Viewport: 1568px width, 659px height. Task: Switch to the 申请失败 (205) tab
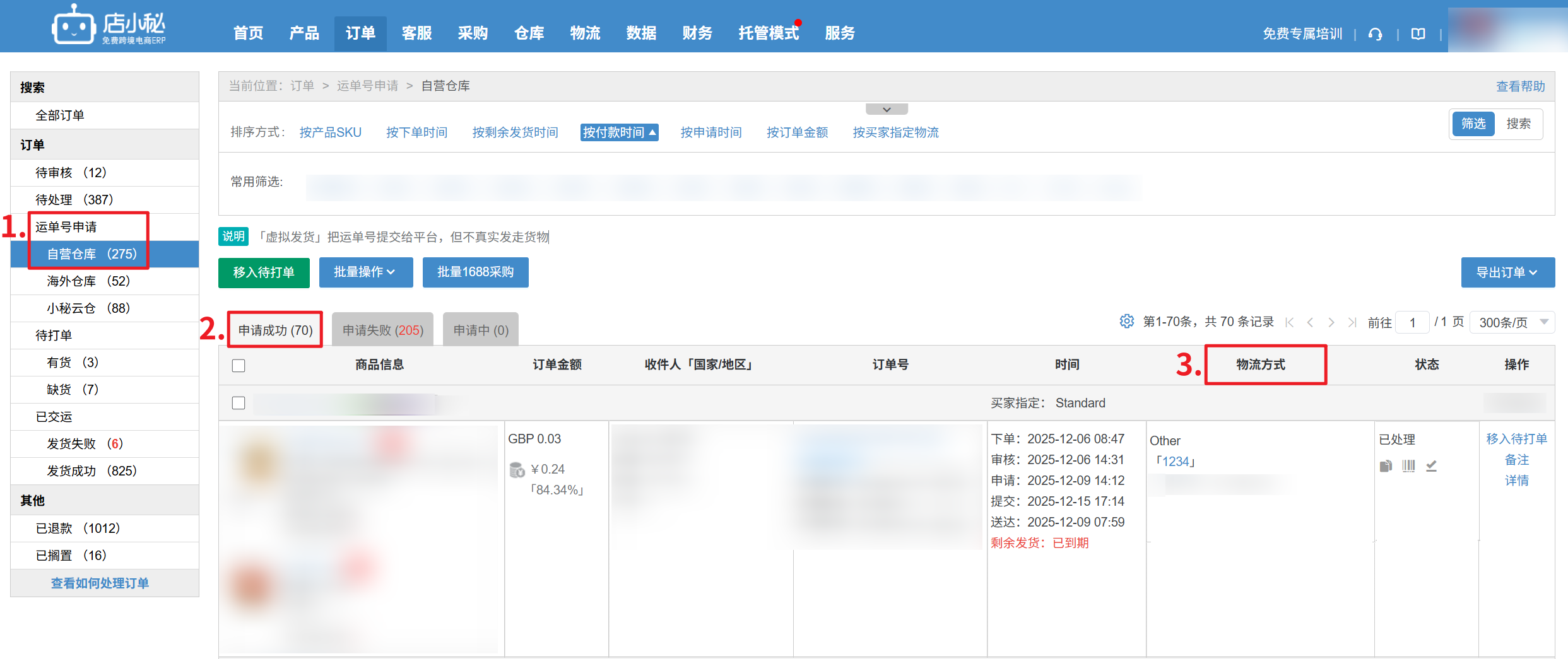tap(382, 330)
